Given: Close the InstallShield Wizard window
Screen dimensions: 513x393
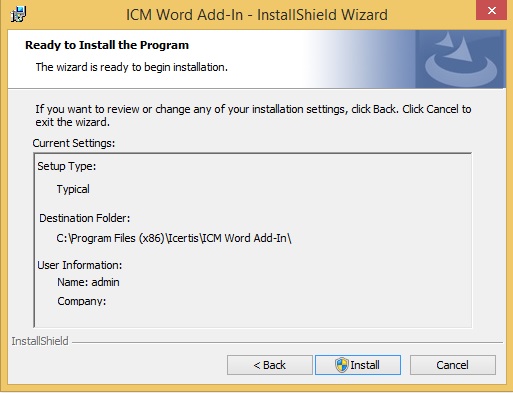Looking at the screenshot, I should point(491,10).
